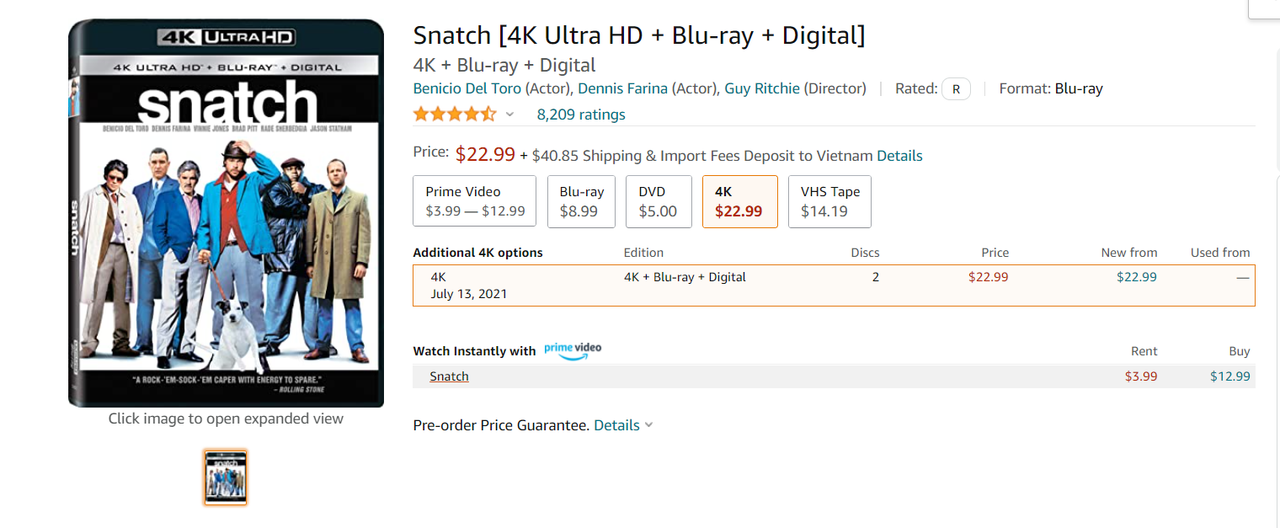Click the star rating icons
1280x528 pixels.
[455, 114]
